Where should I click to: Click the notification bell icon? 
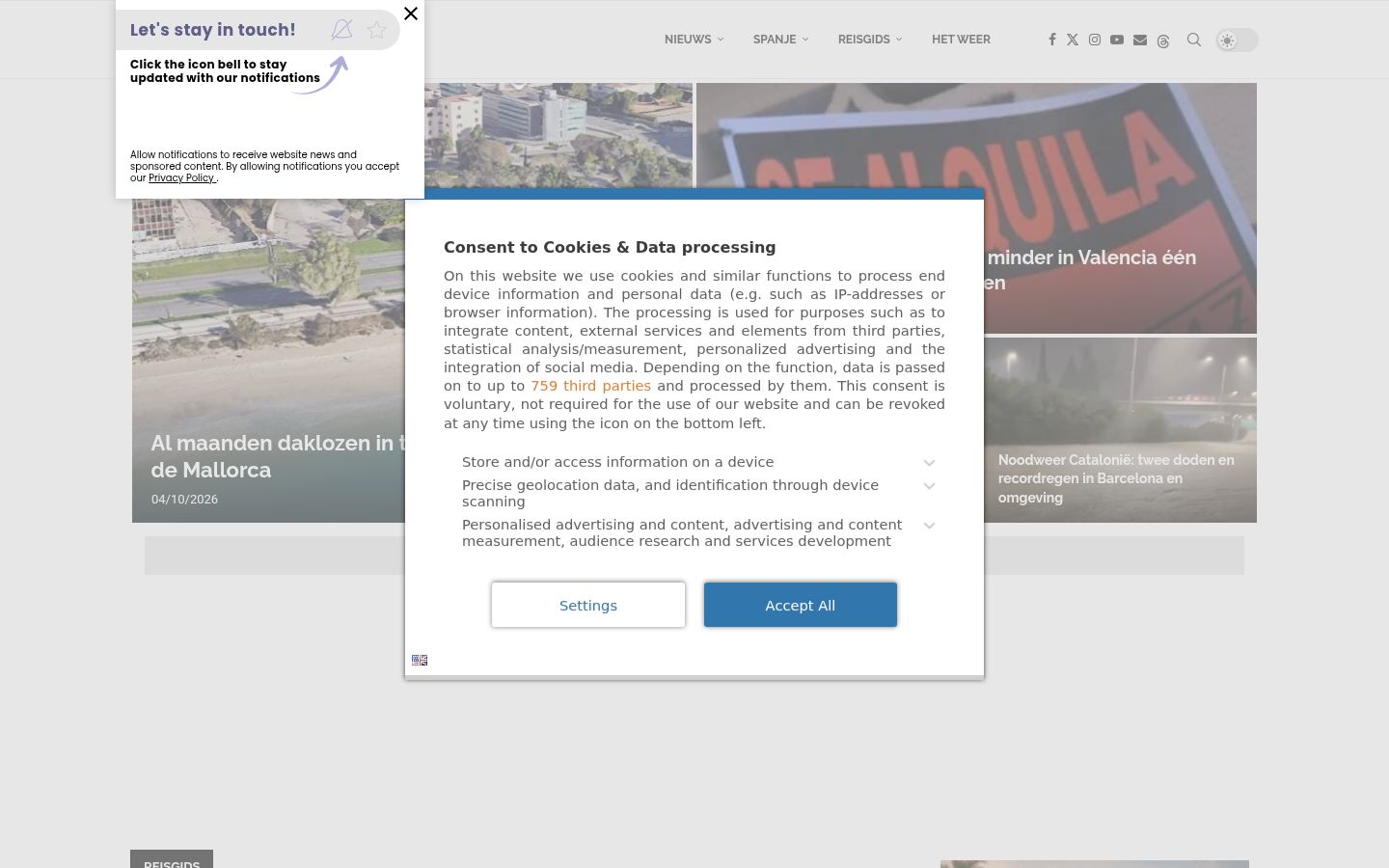coord(341,30)
